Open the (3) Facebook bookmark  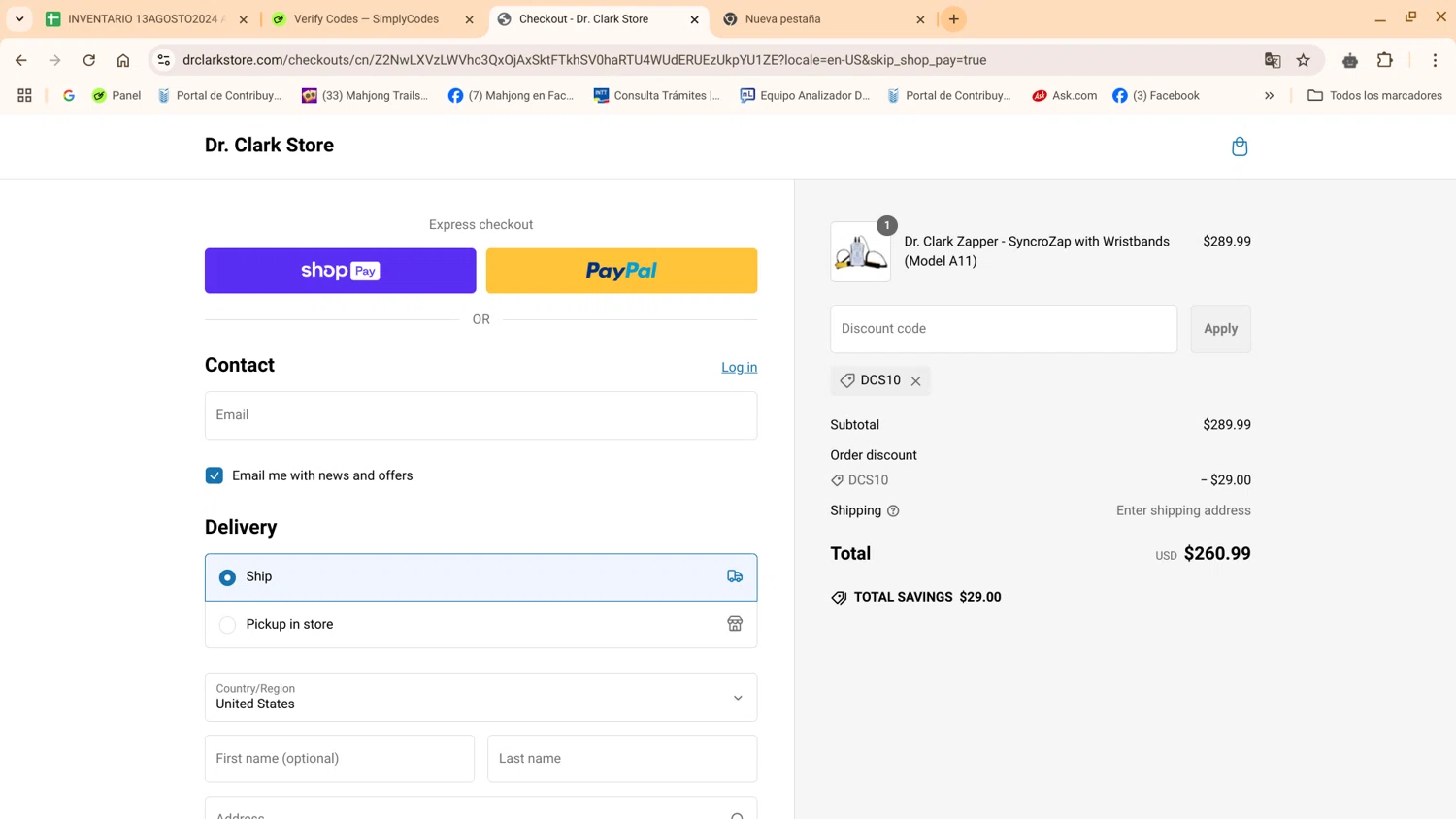[x=1156, y=95]
